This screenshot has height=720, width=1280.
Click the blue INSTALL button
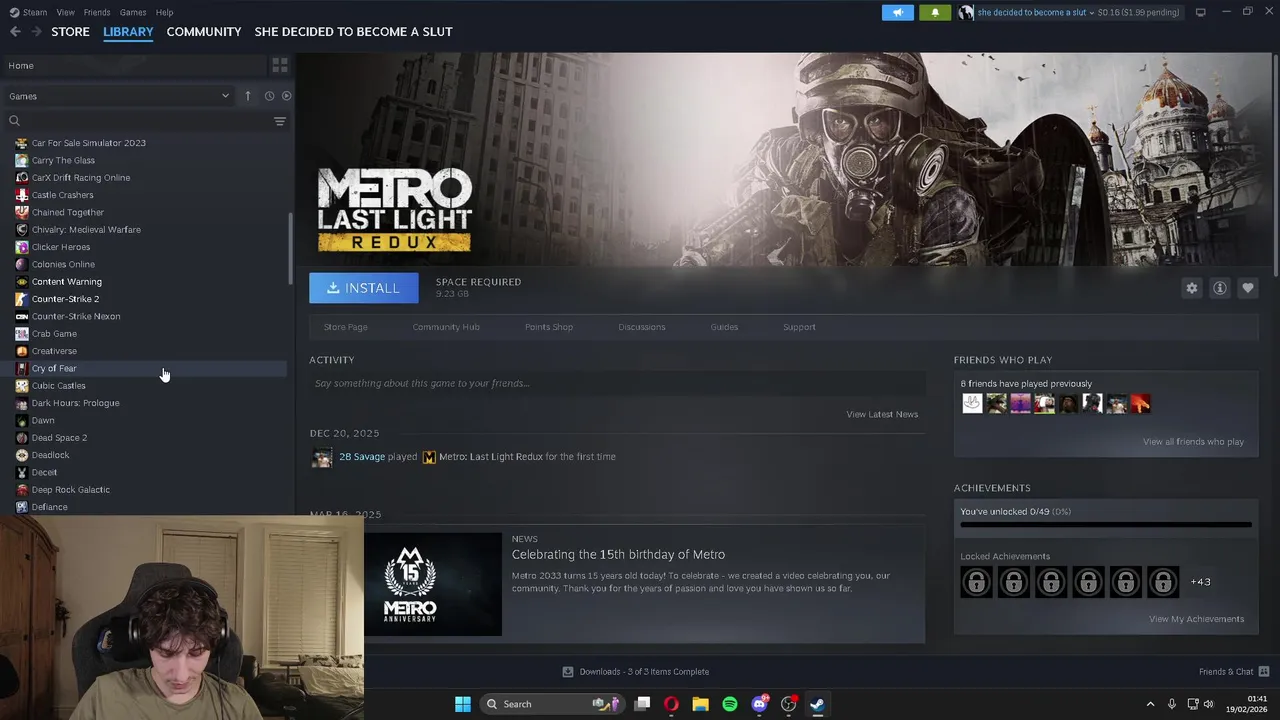pyautogui.click(x=364, y=288)
